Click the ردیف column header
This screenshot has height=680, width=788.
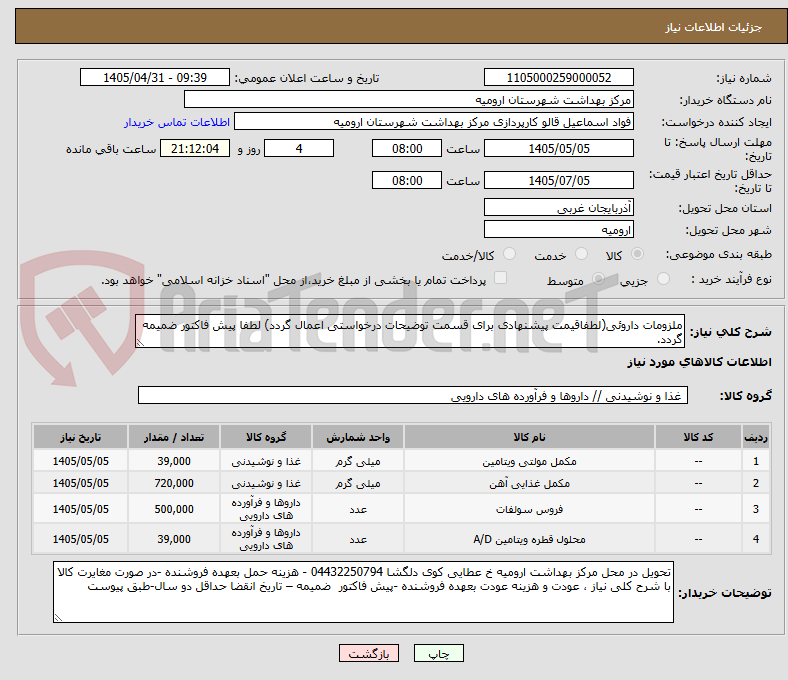pyautogui.click(x=755, y=437)
